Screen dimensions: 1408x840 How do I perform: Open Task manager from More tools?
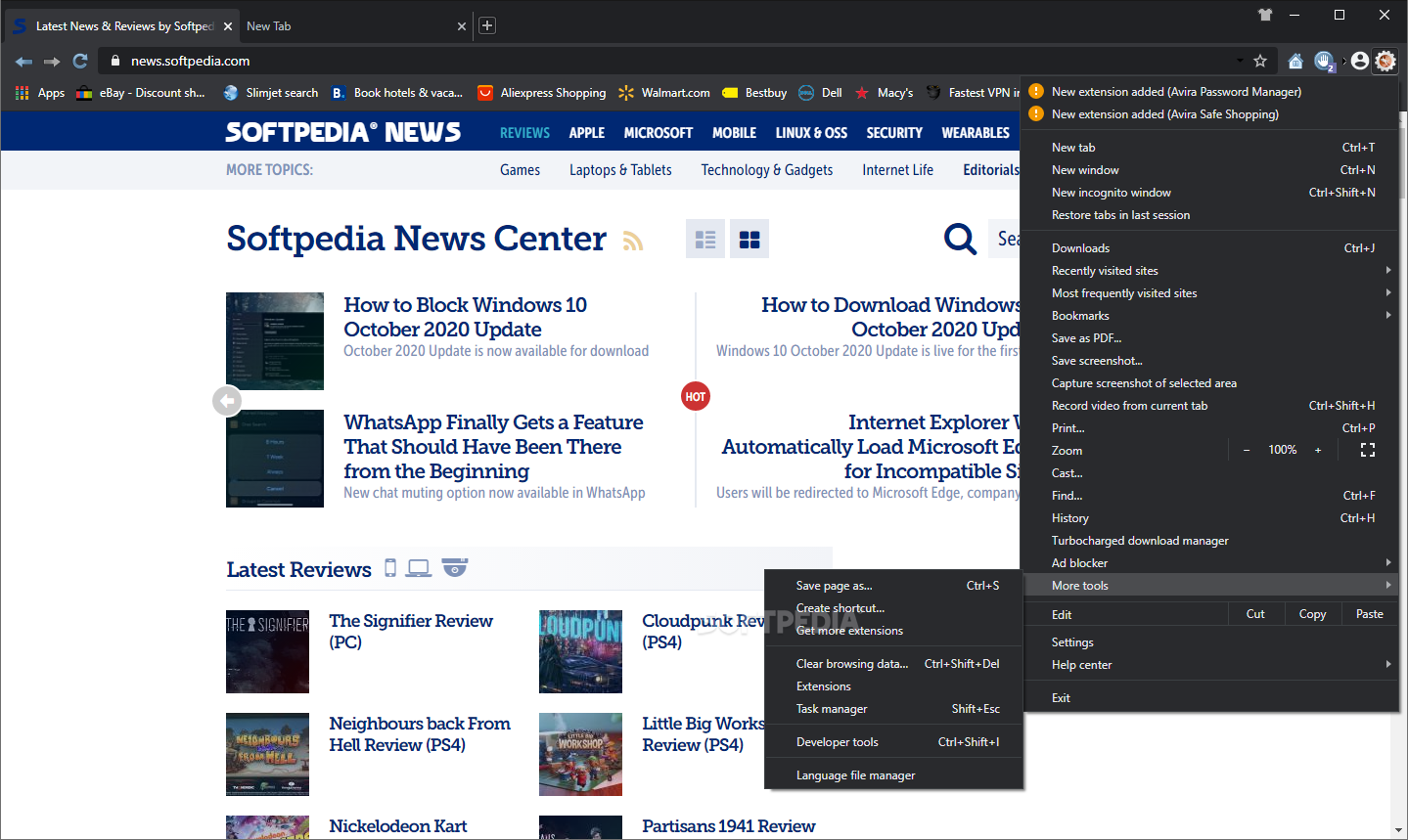coord(894,709)
